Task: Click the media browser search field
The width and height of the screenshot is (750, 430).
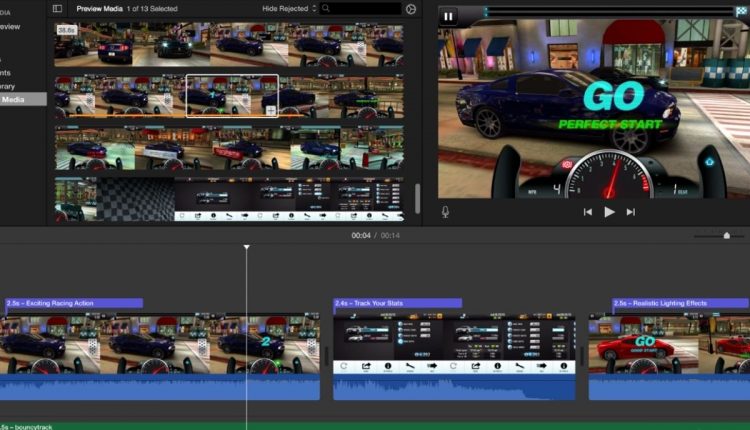Action: coord(361,9)
